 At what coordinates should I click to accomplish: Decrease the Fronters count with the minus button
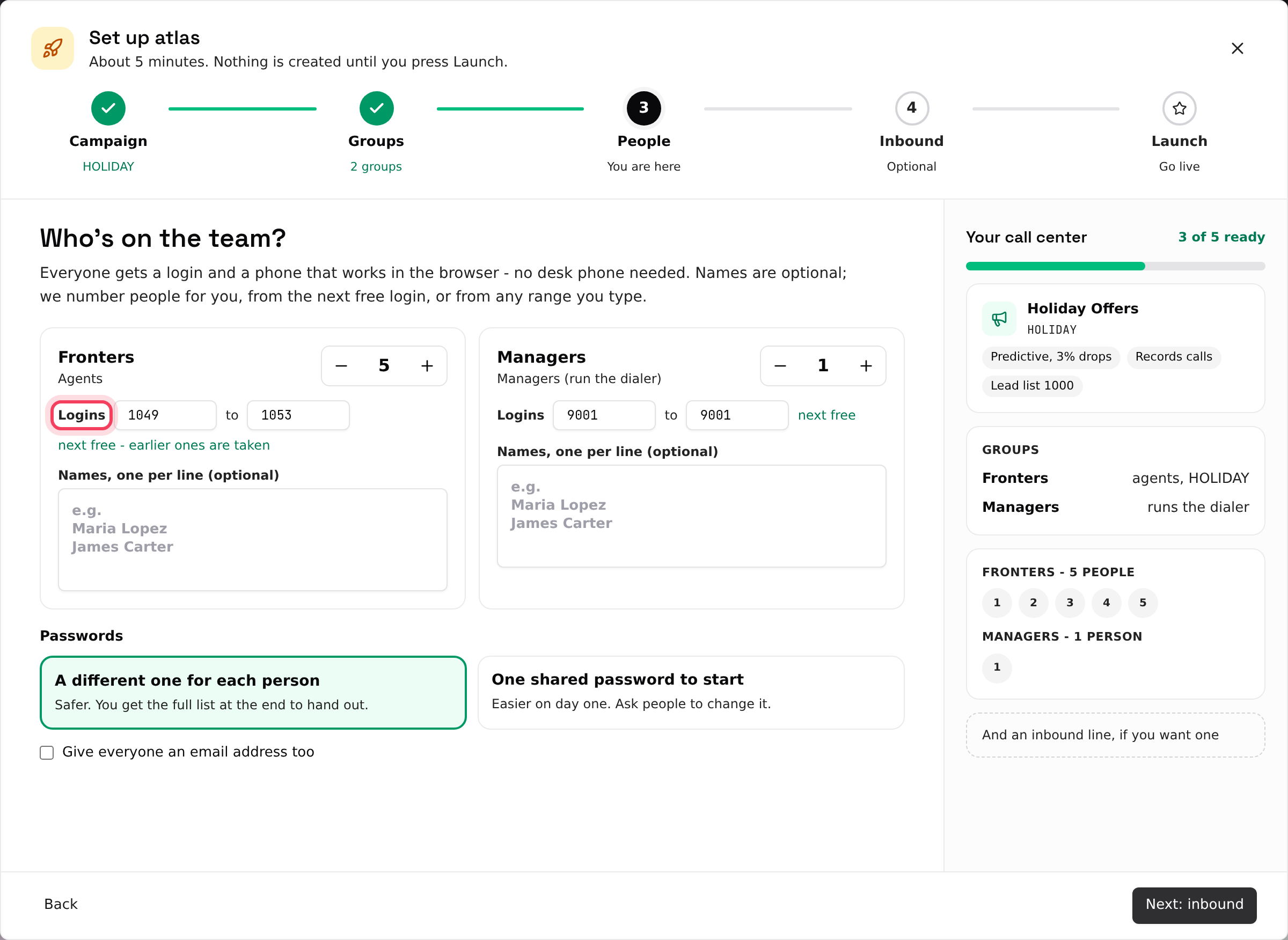pos(341,366)
